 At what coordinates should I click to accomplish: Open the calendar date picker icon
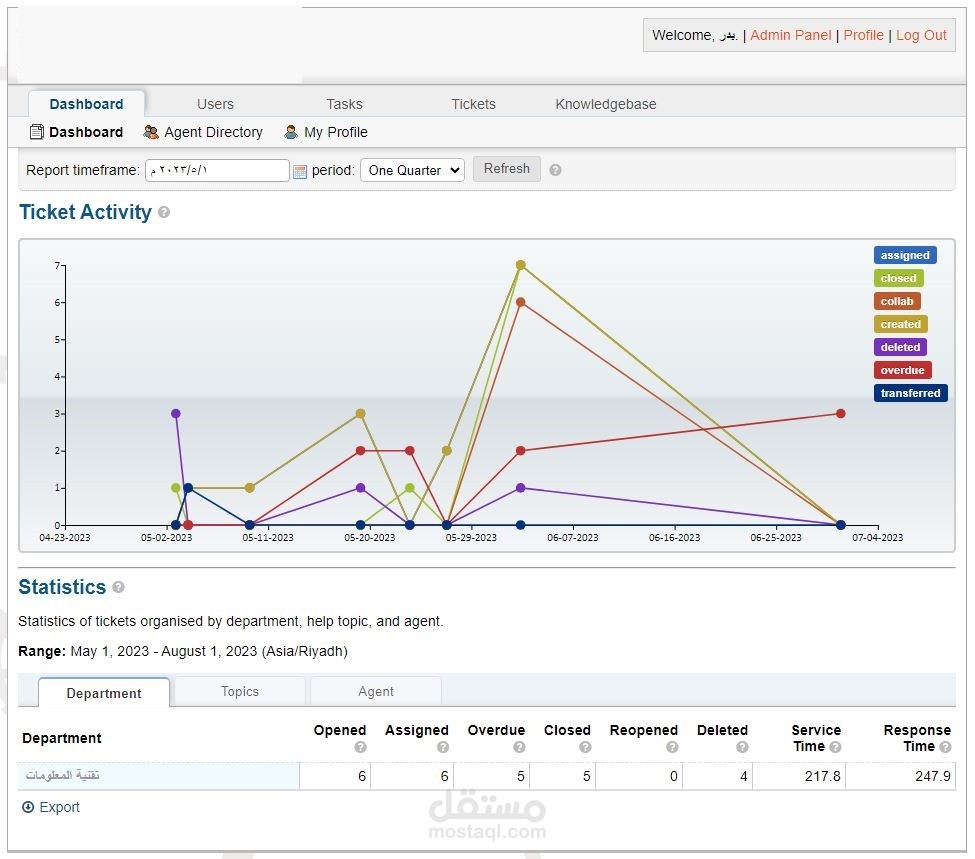(x=299, y=171)
